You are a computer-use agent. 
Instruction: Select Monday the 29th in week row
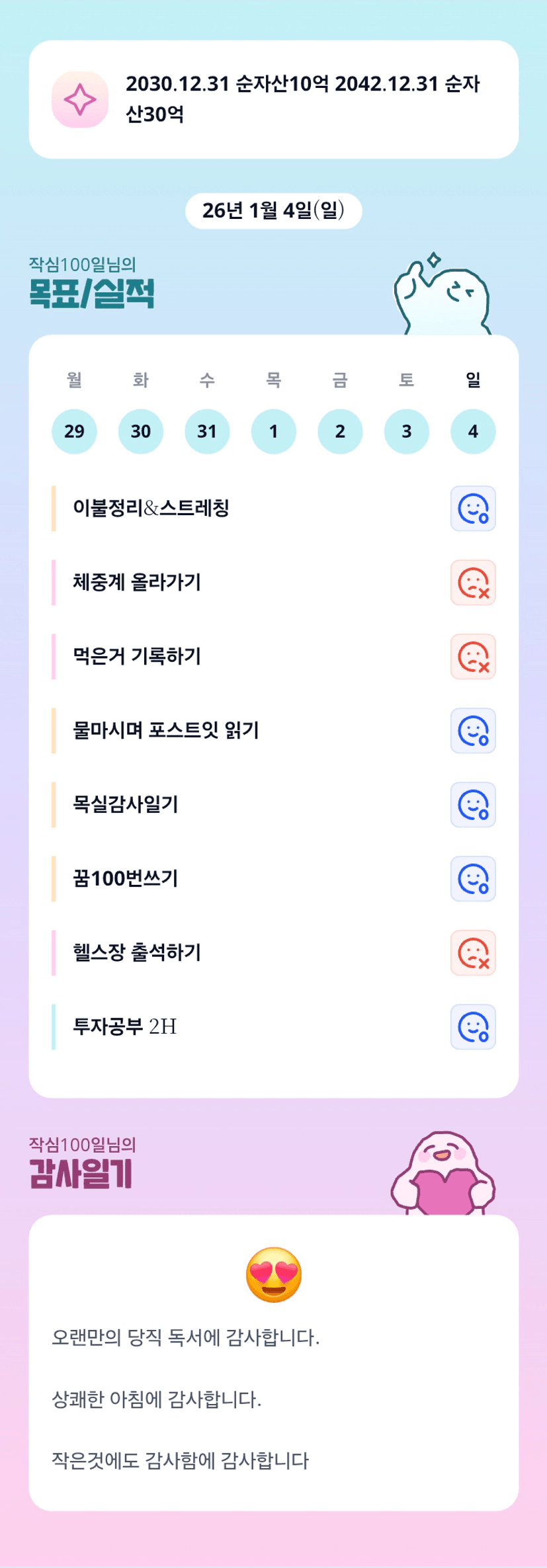(x=74, y=431)
